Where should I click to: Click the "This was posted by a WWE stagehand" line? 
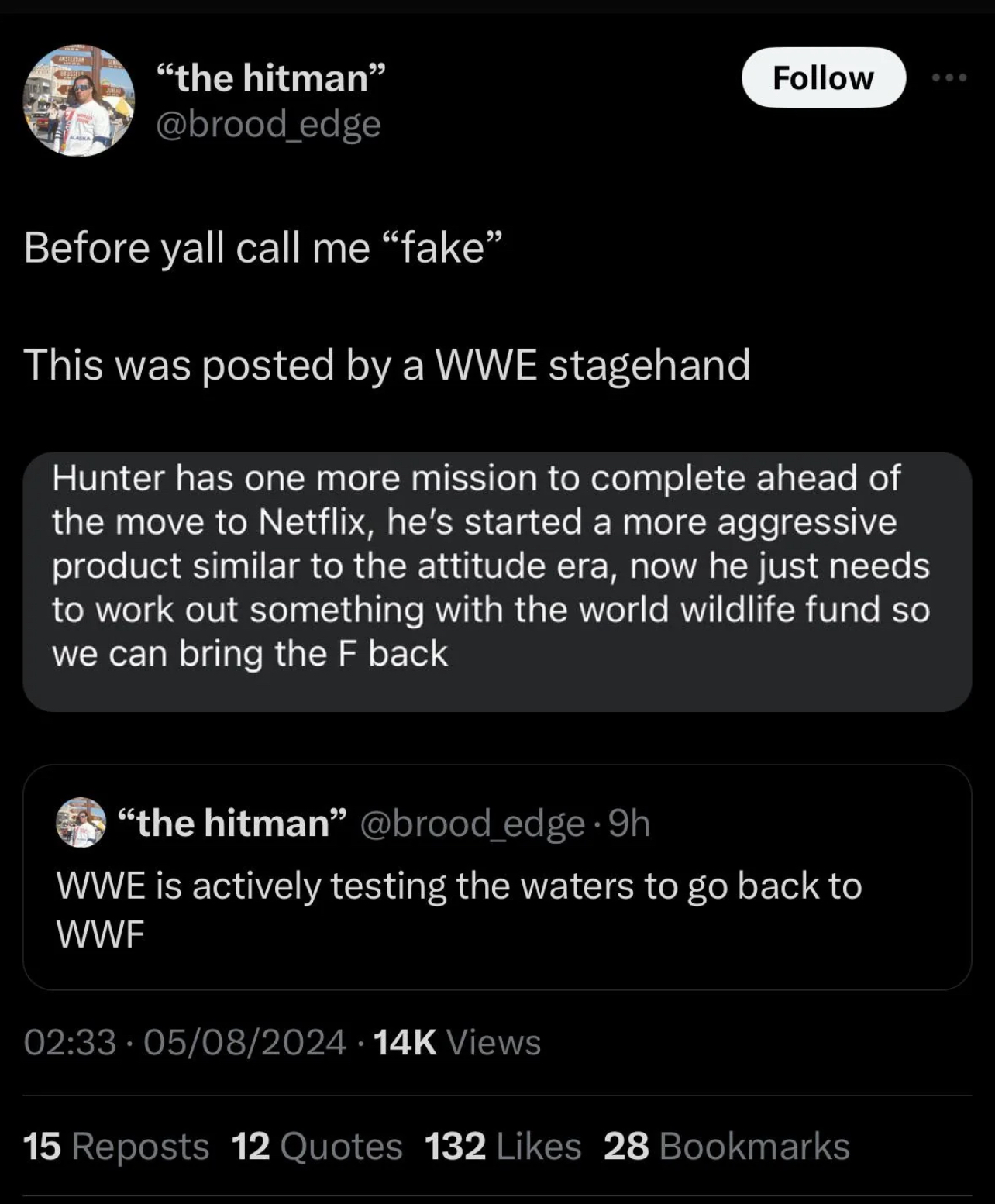pyautogui.click(x=387, y=364)
